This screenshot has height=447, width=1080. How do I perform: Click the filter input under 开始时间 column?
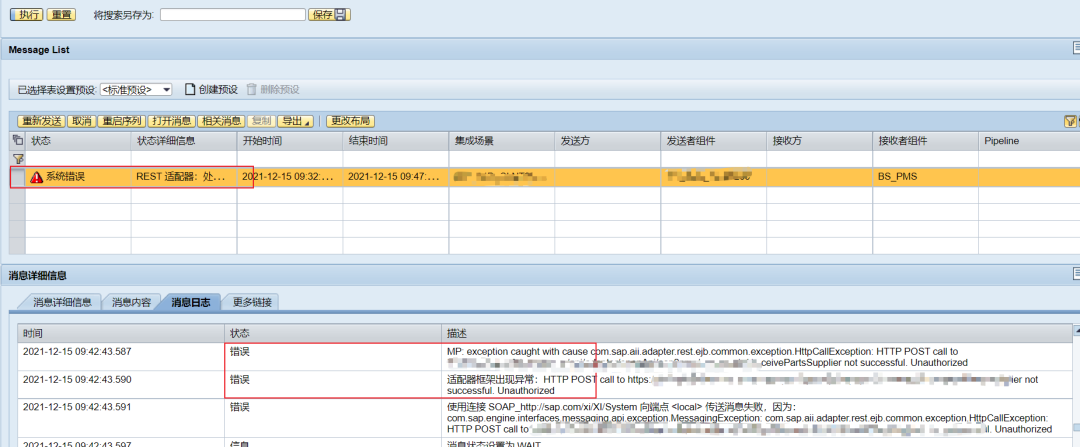(x=290, y=158)
